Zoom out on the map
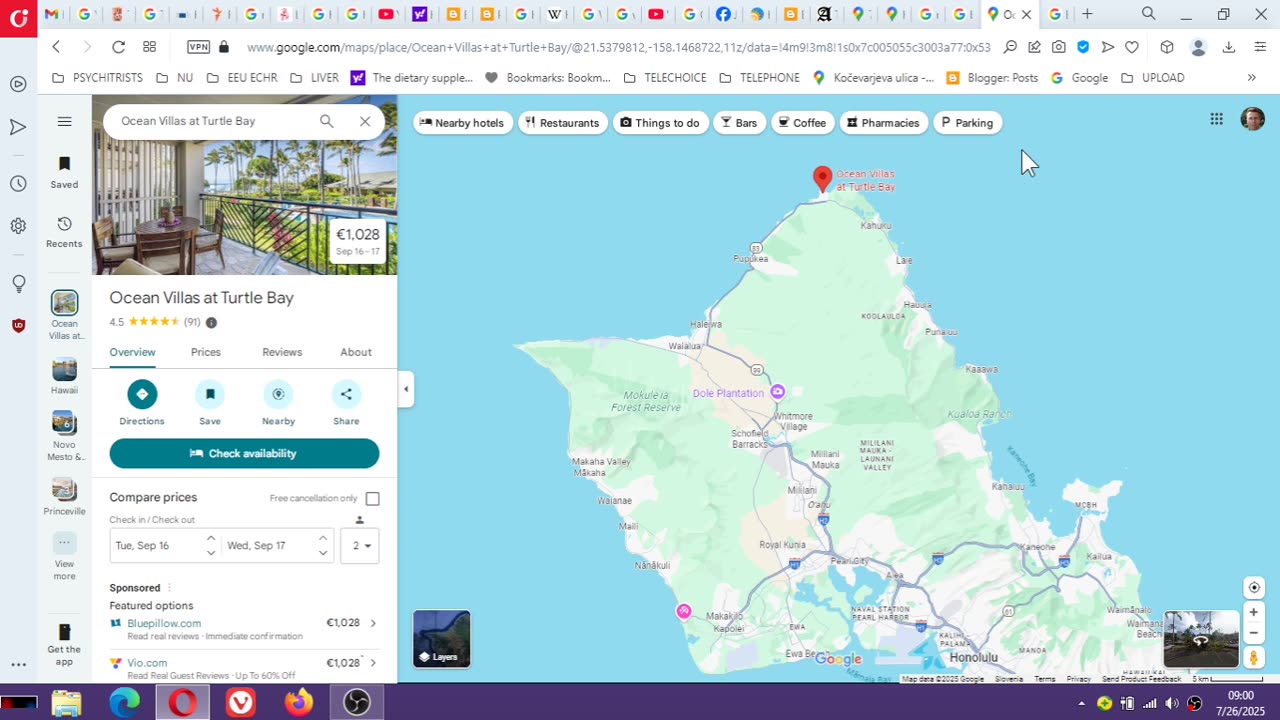 pos(1254,633)
